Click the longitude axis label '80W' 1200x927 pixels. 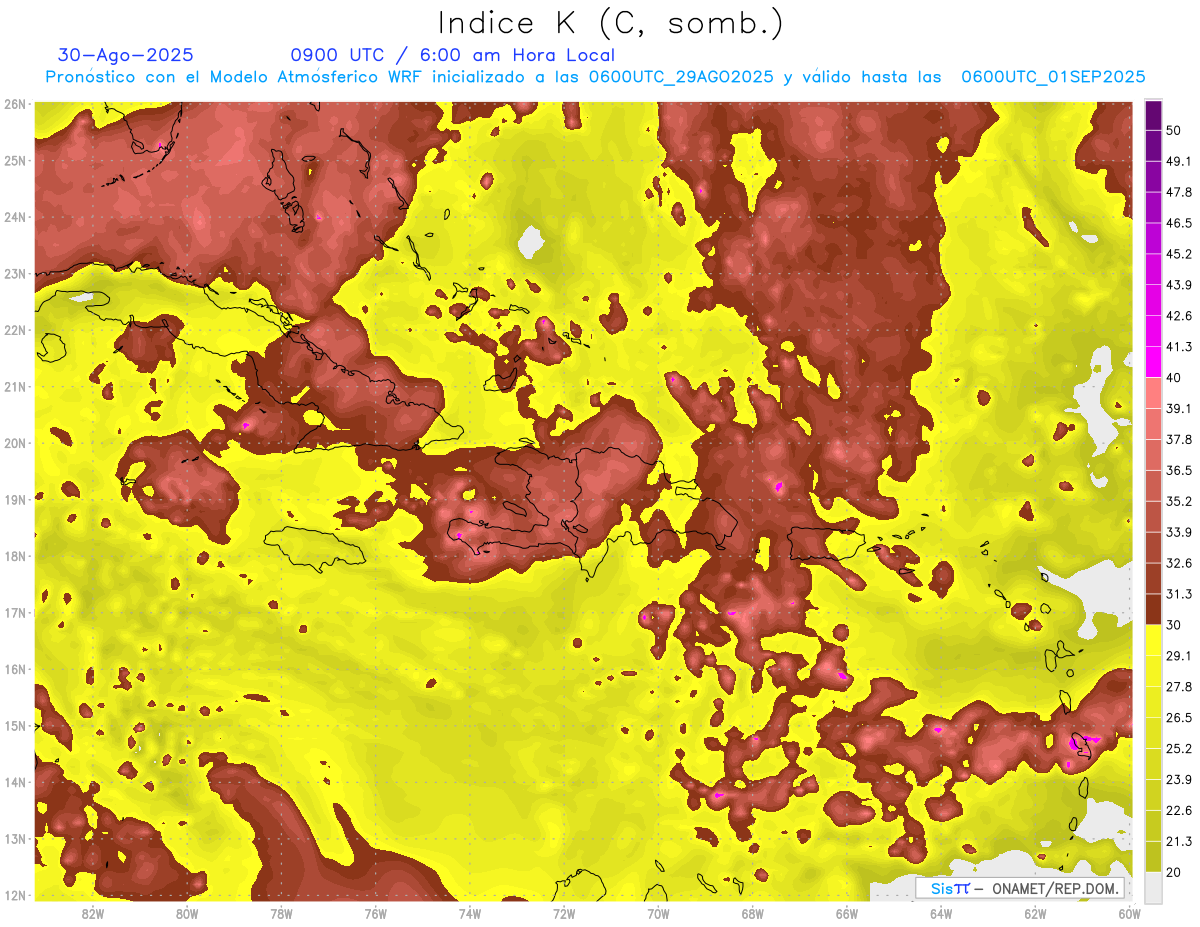point(187,913)
